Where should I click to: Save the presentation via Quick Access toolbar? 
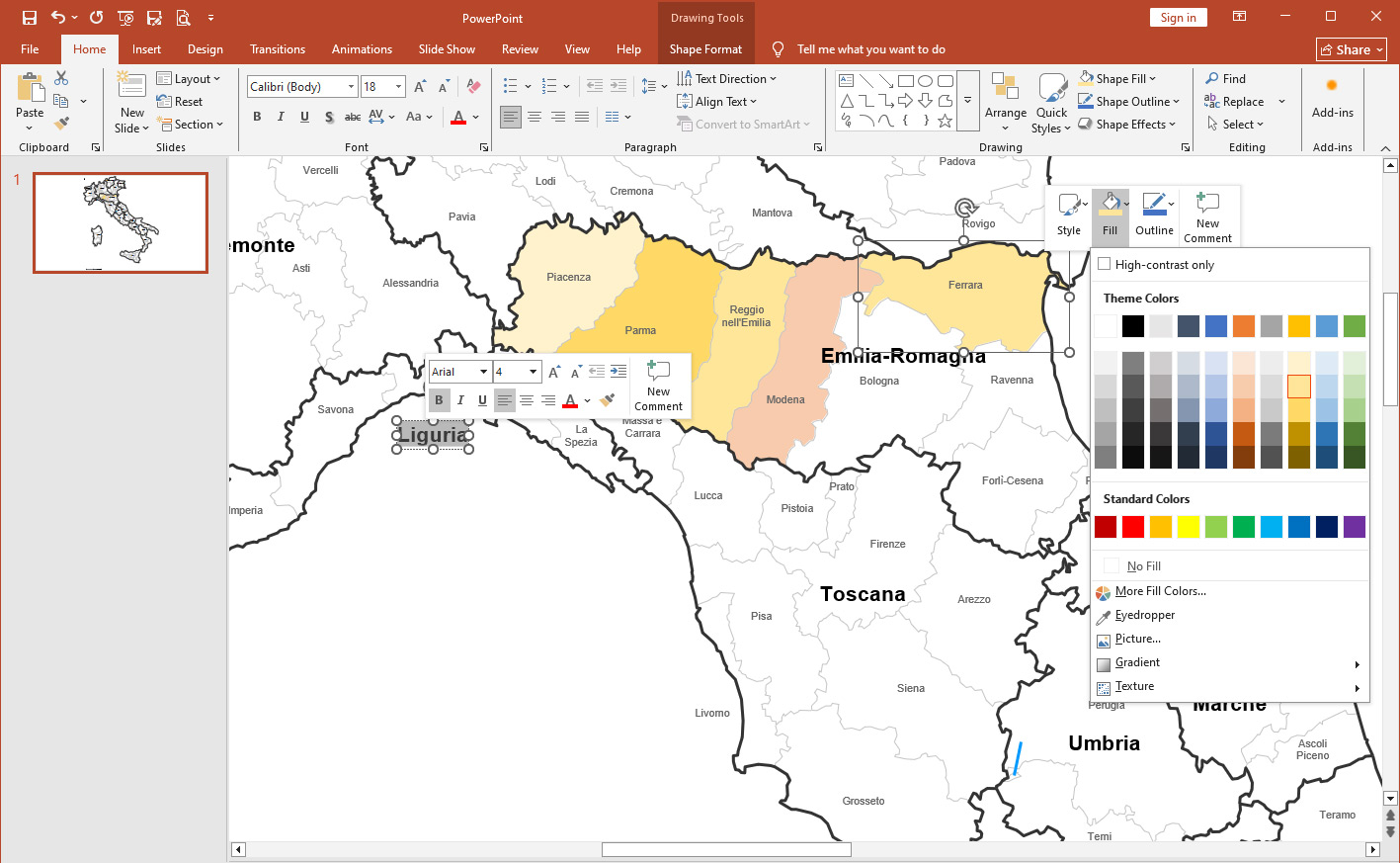tap(29, 17)
